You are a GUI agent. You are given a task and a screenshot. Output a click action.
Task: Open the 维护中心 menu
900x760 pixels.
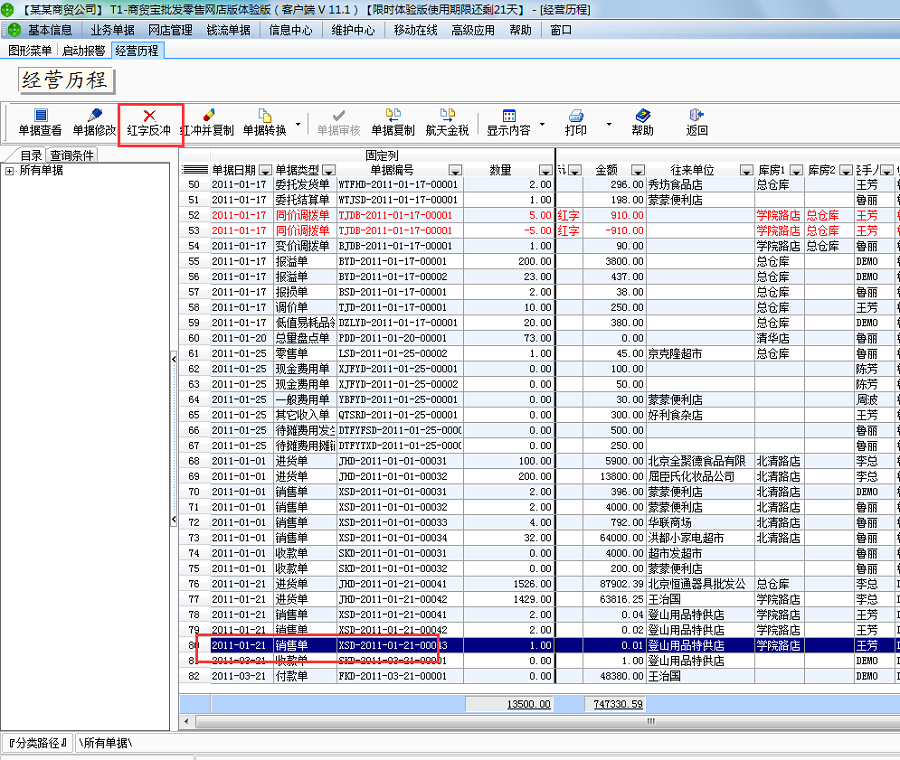[x=353, y=30]
